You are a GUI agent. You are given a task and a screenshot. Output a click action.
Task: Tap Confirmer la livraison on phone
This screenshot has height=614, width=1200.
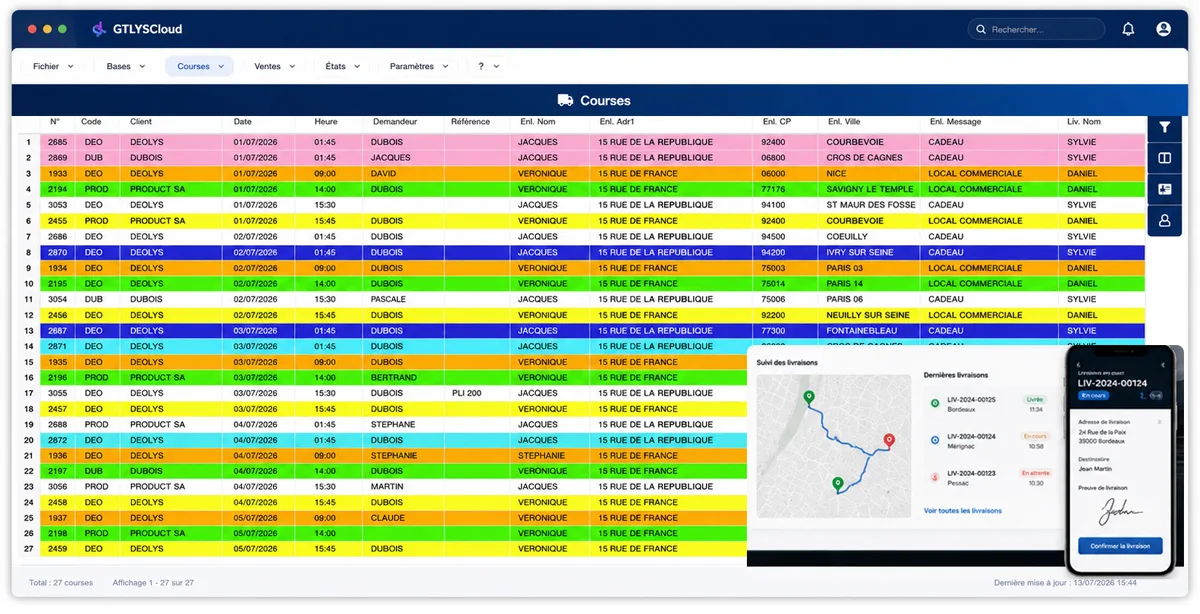[x=1120, y=545]
